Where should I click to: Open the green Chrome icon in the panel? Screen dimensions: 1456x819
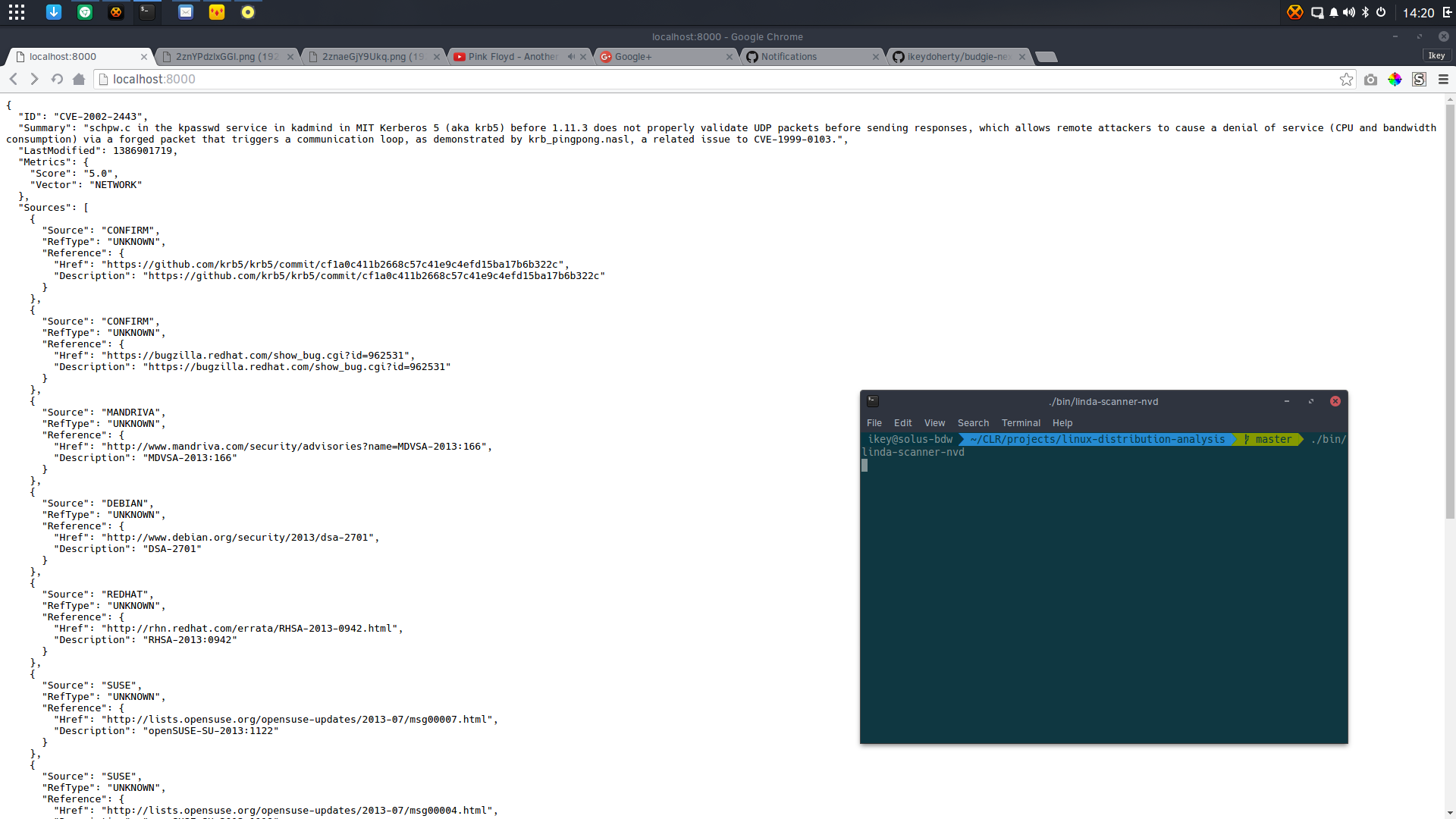click(85, 12)
